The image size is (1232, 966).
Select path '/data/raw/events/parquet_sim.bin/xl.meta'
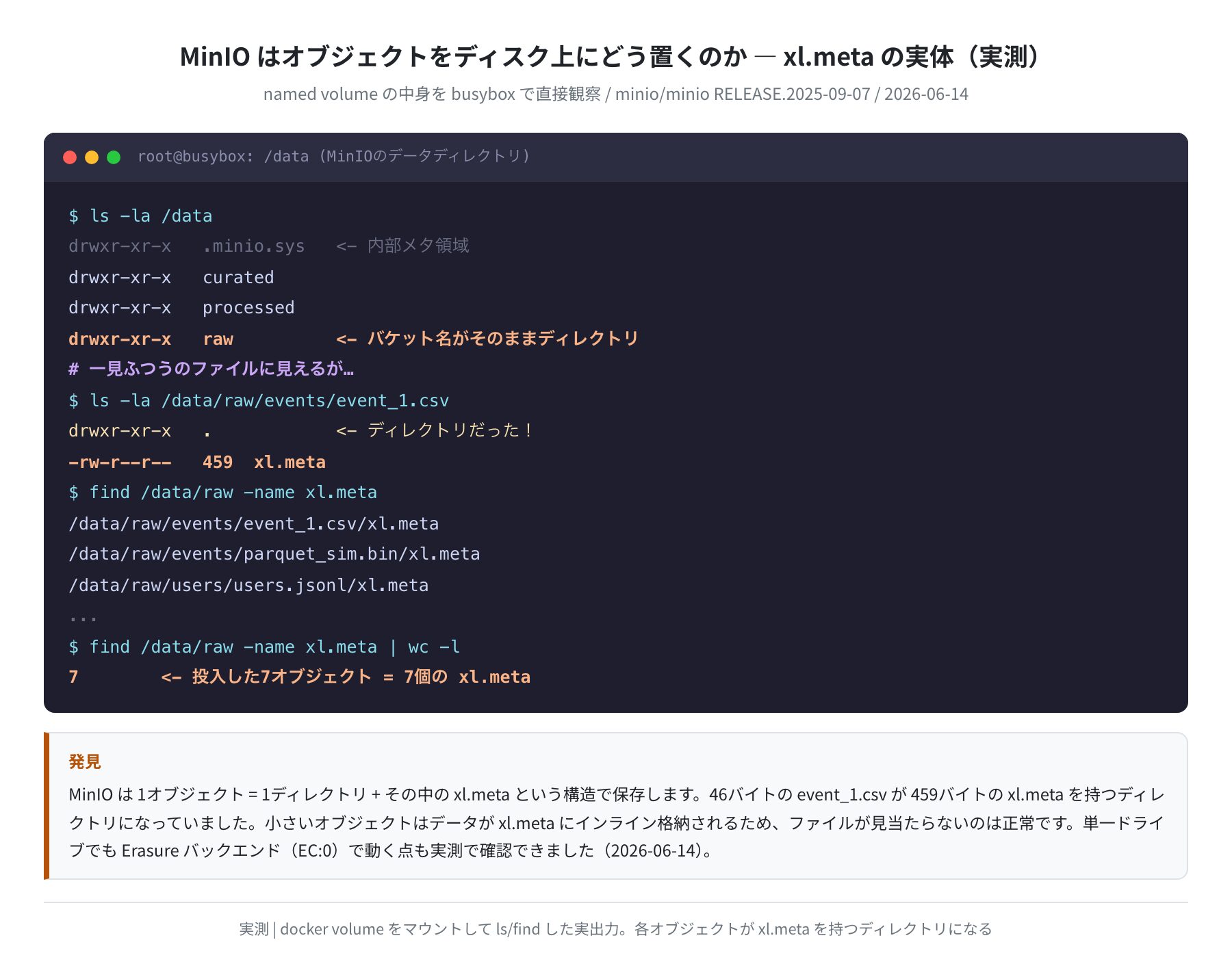(274, 554)
